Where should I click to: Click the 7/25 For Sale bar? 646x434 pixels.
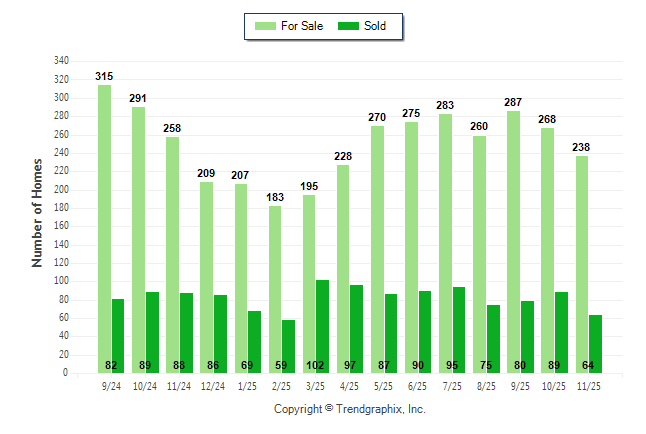click(445, 240)
